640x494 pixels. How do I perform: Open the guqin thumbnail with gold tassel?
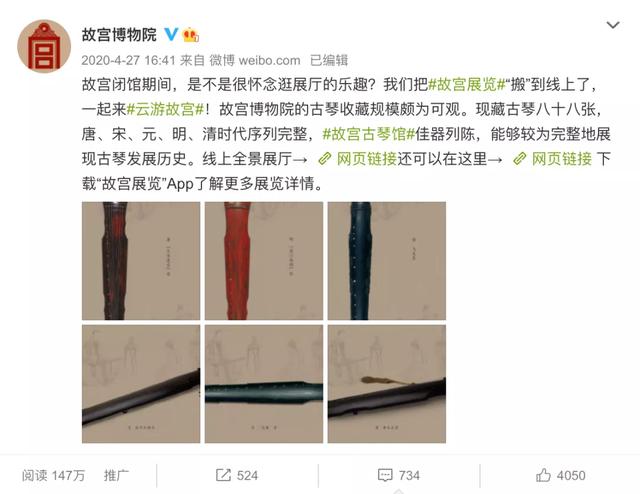tap(387, 384)
